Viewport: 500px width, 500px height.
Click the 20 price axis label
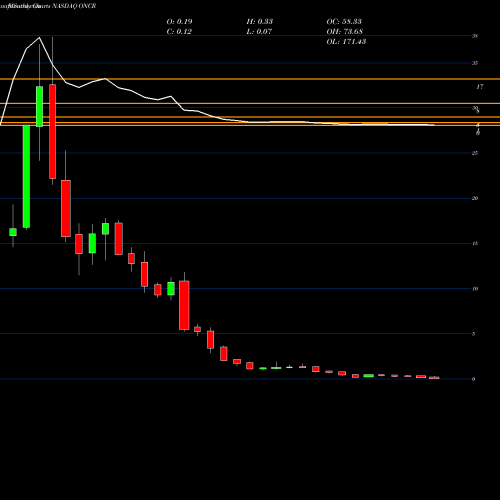click(475, 198)
